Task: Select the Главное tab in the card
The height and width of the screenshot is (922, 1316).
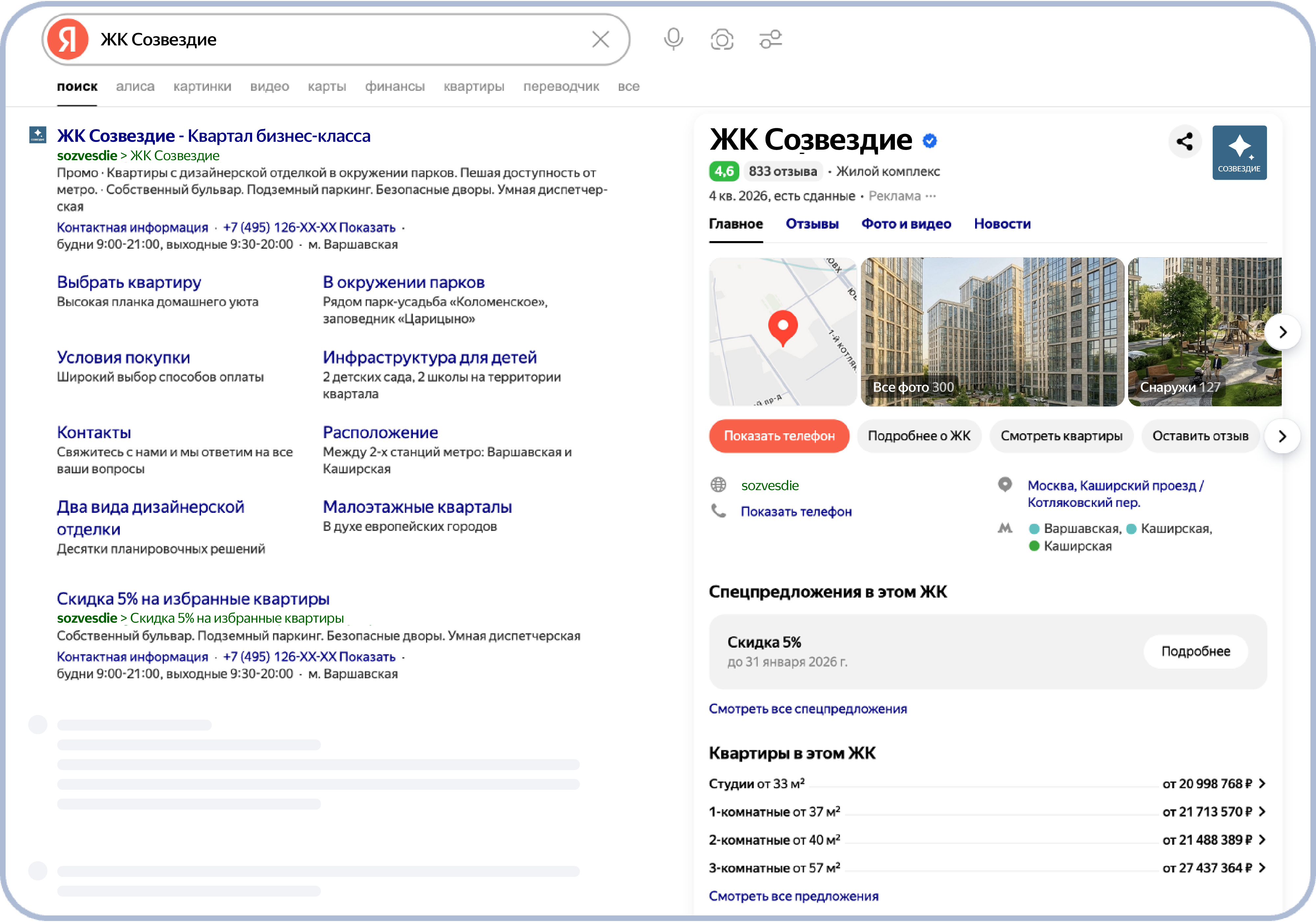Action: point(736,224)
